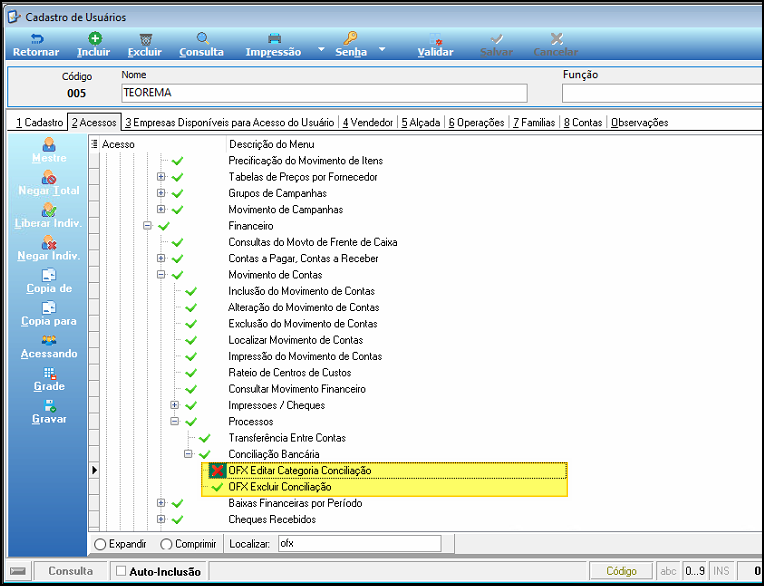Open the Impressão dropdown arrow
The image size is (764, 586).
321,49
